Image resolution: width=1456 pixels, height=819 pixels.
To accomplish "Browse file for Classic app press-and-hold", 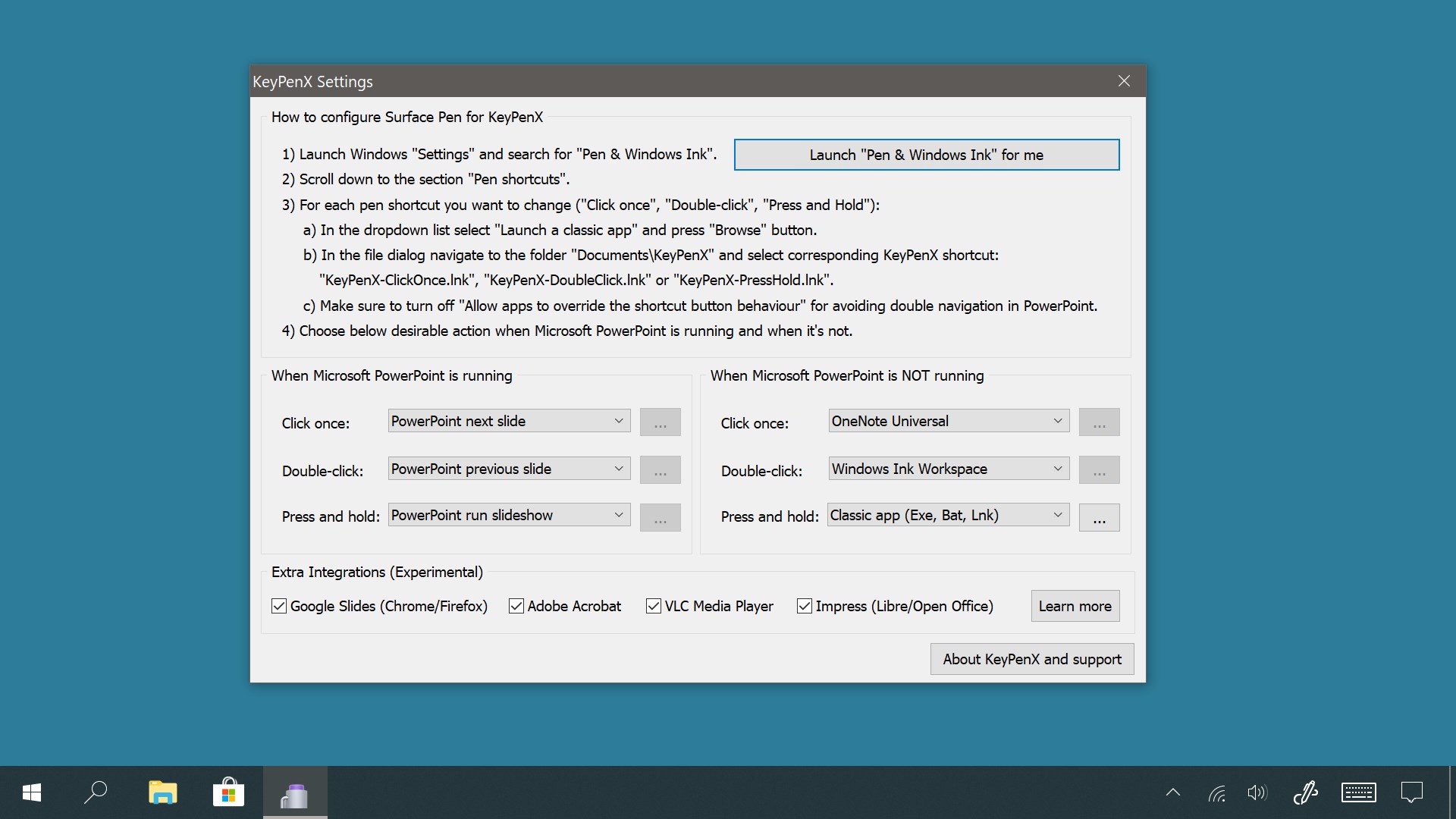I will click(x=1099, y=518).
